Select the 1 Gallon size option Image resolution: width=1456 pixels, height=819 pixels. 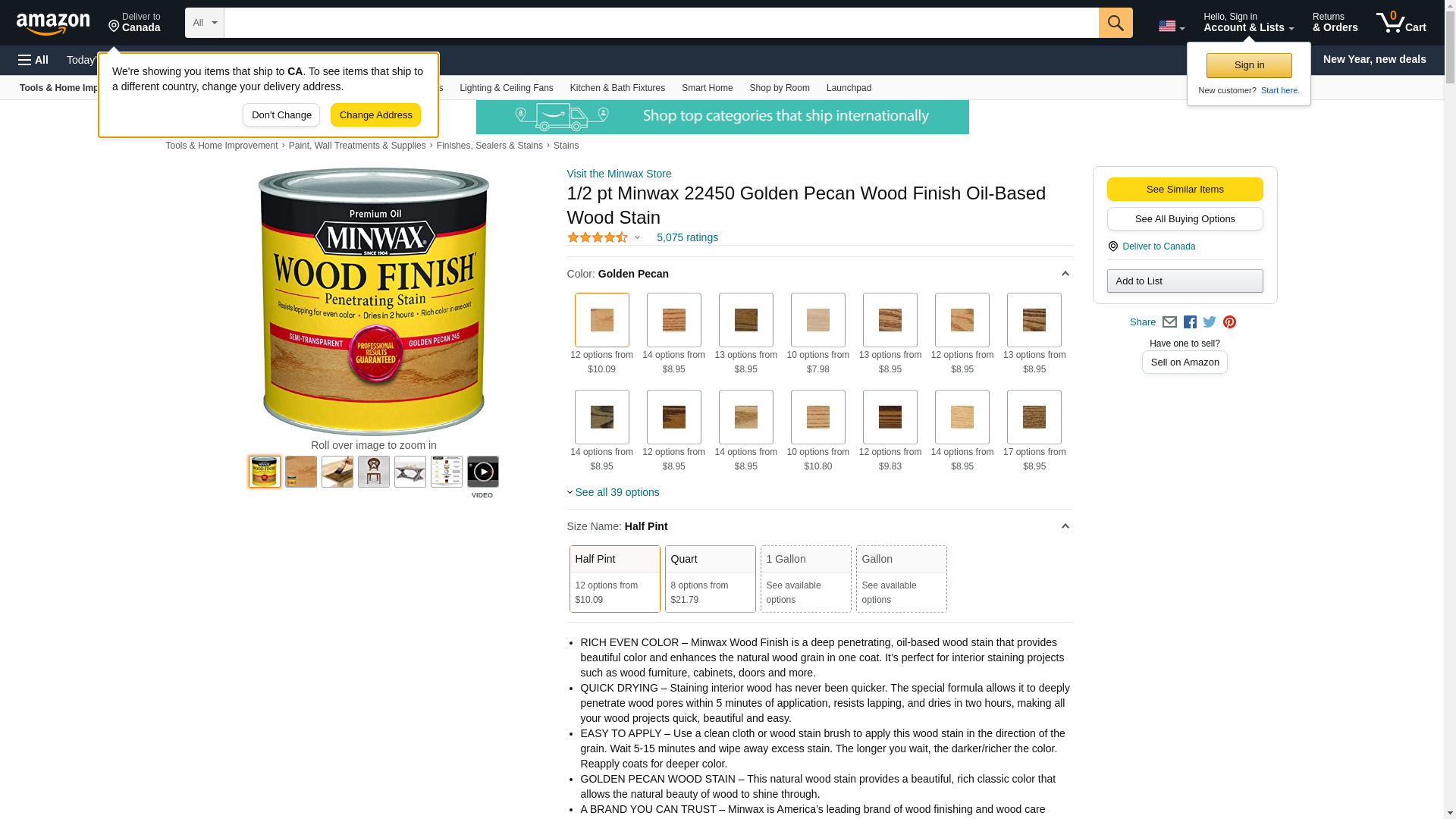click(805, 579)
